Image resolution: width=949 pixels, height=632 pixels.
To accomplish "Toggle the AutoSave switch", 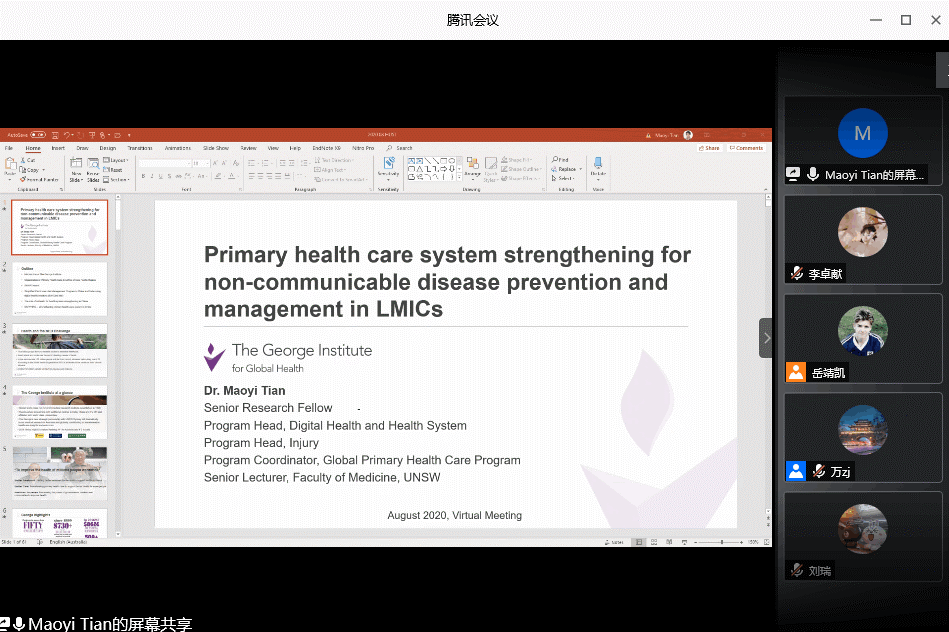I will [x=37, y=134].
